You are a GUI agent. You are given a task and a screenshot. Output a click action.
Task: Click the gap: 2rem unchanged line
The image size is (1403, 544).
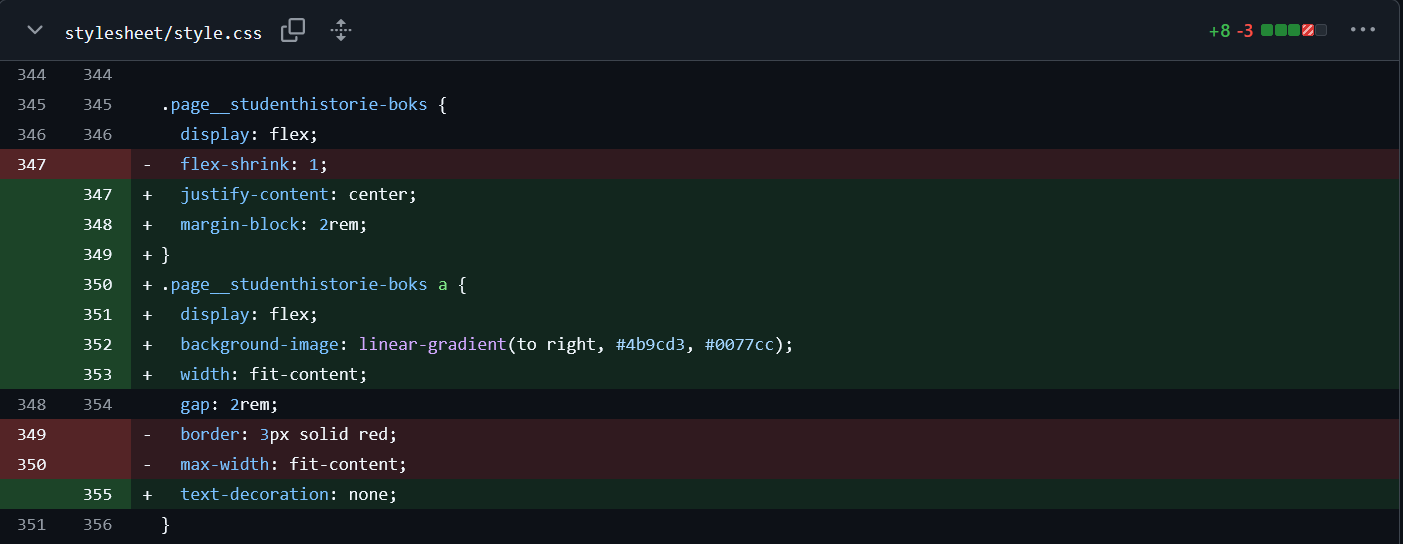point(229,405)
